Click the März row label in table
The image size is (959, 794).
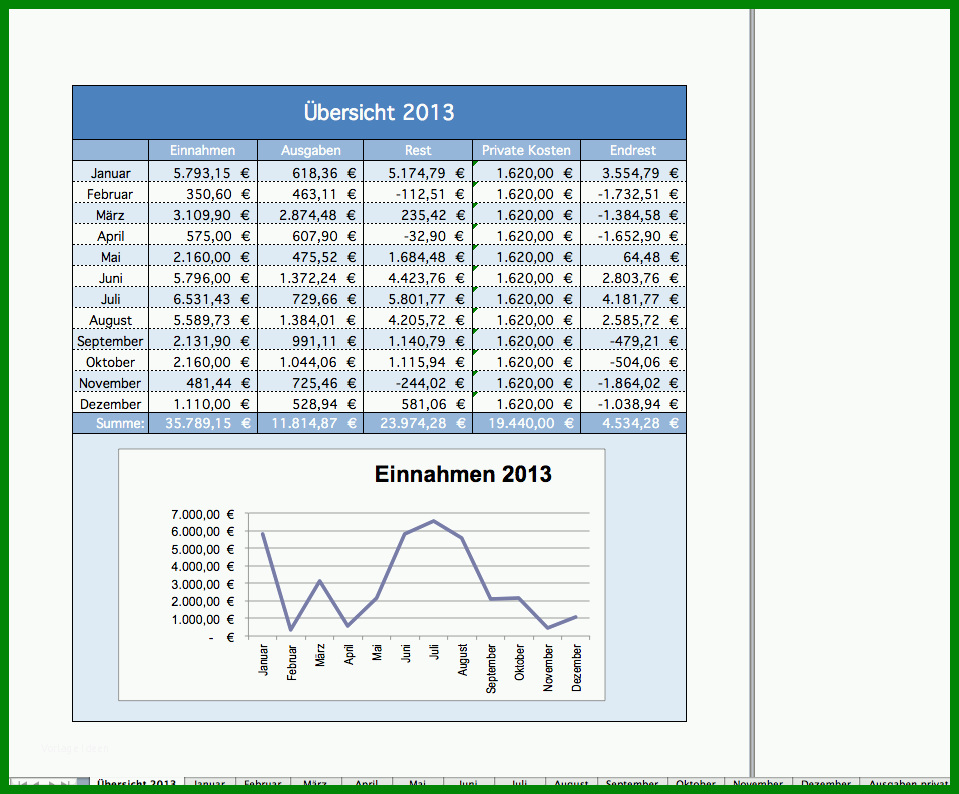point(111,215)
